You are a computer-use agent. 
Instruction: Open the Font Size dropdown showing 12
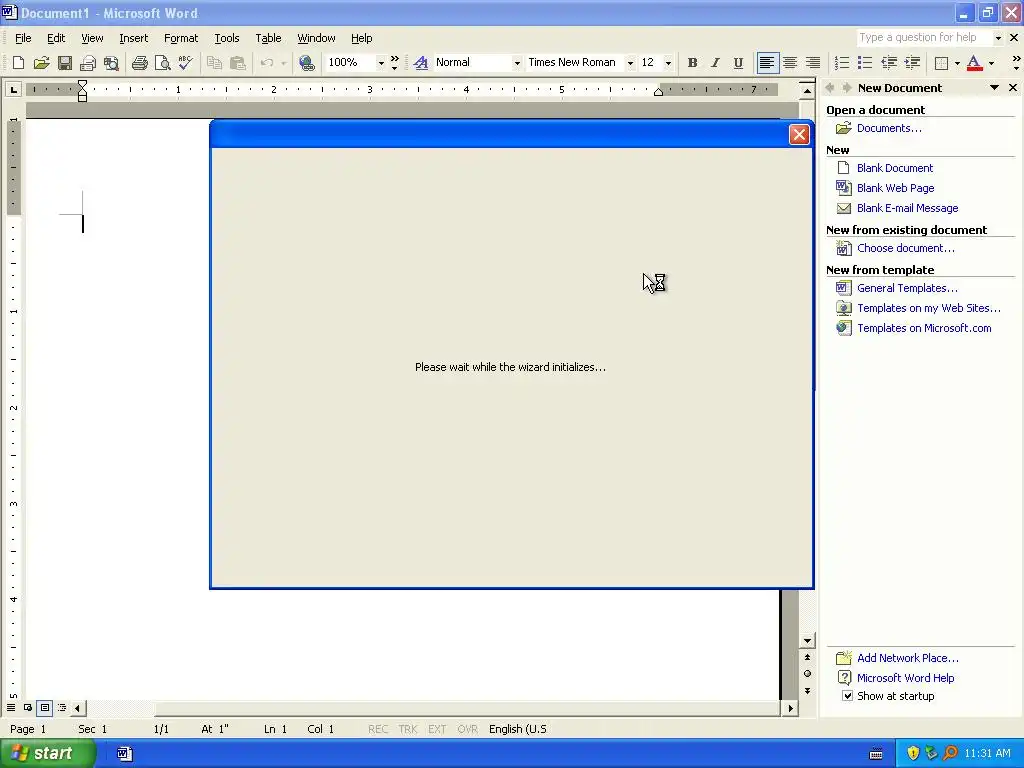point(668,63)
